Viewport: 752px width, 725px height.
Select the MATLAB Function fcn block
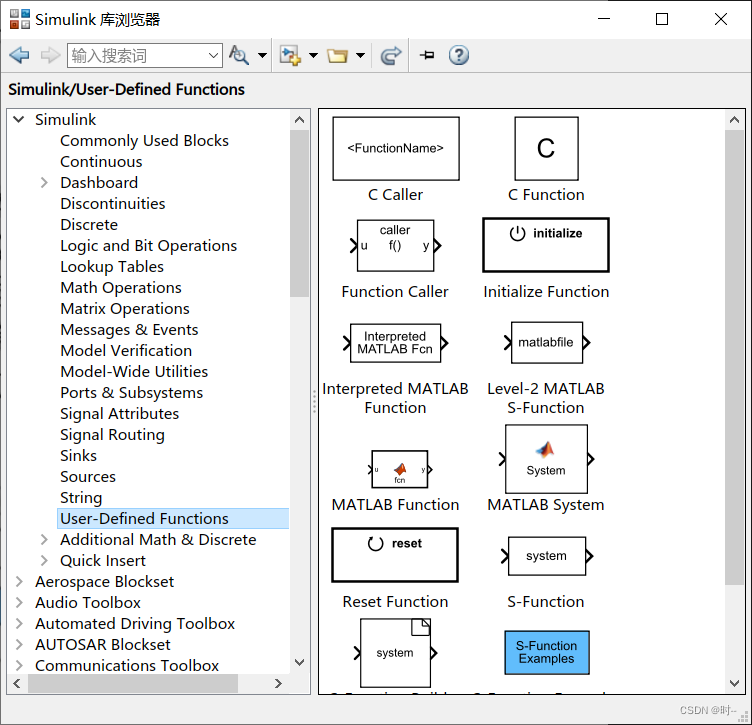(x=400, y=469)
